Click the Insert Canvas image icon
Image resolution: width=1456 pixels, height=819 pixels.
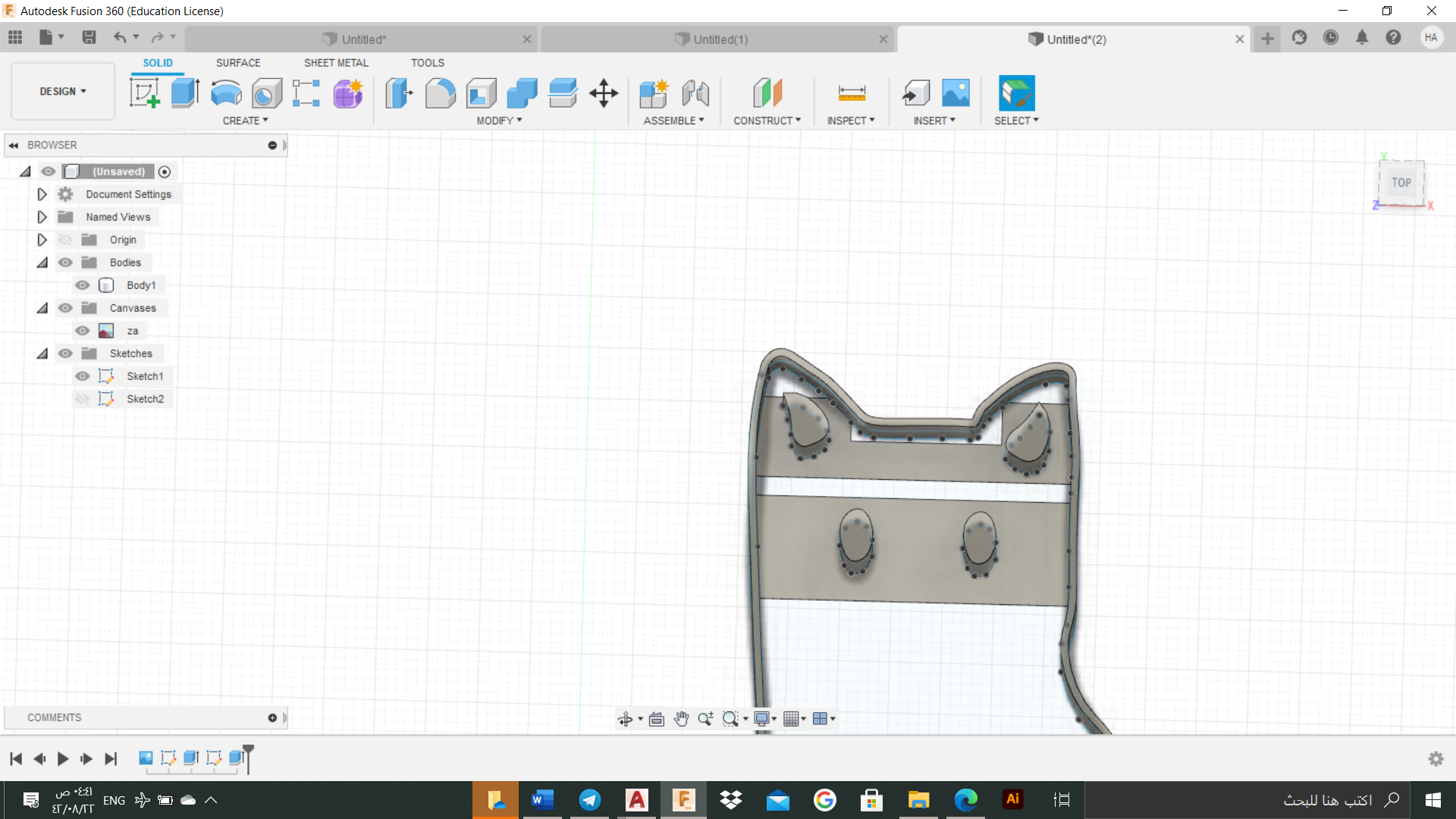click(x=955, y=93)
